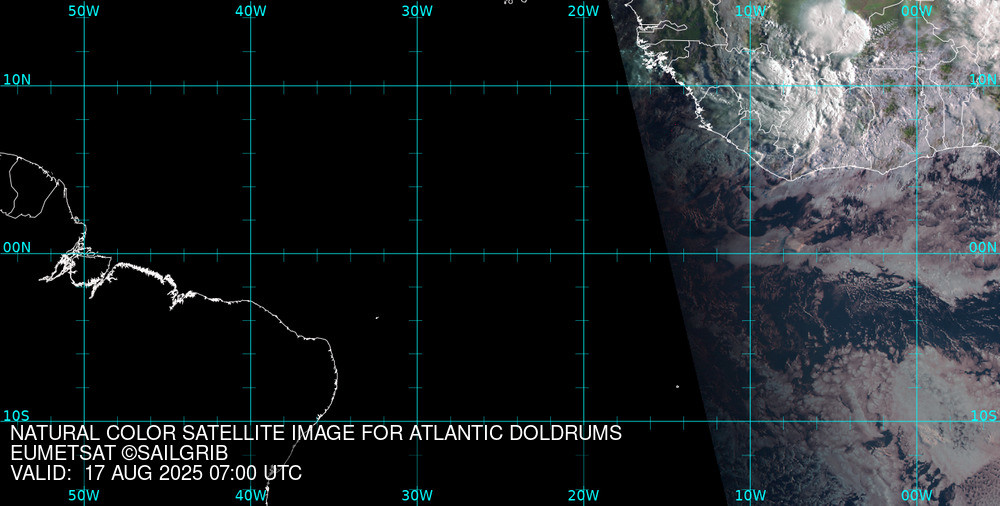Click the 10N latitude label on the left side
Viewport: 1000px width, 506px height.
pos(17,80)
